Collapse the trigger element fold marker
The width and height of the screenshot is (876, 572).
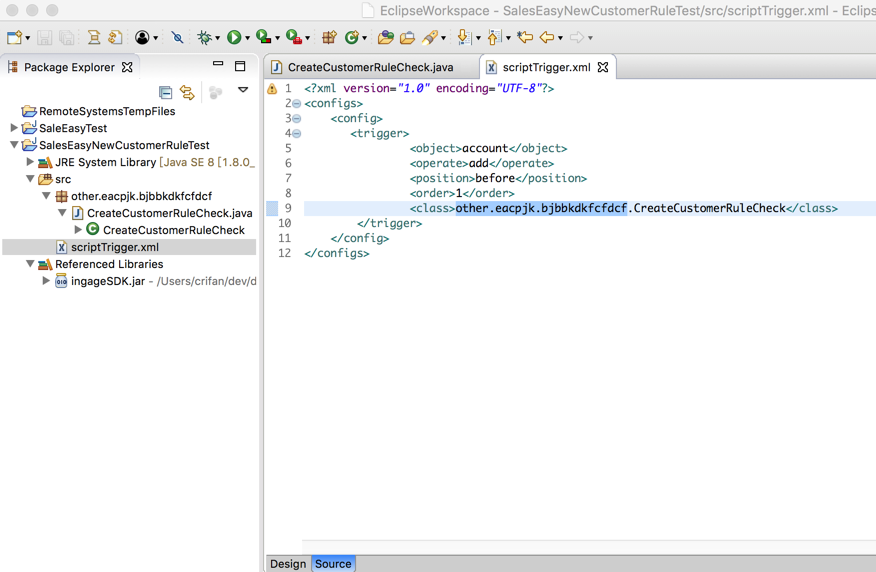pyautogui.click(x=297, y=133)
